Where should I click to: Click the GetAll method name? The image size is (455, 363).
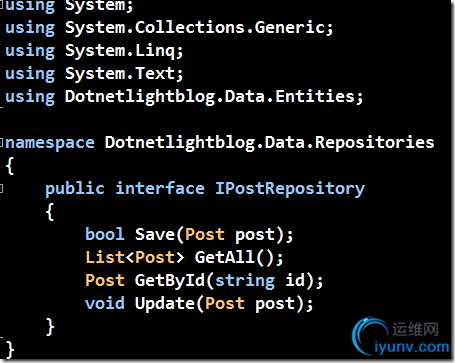(225, 257)
